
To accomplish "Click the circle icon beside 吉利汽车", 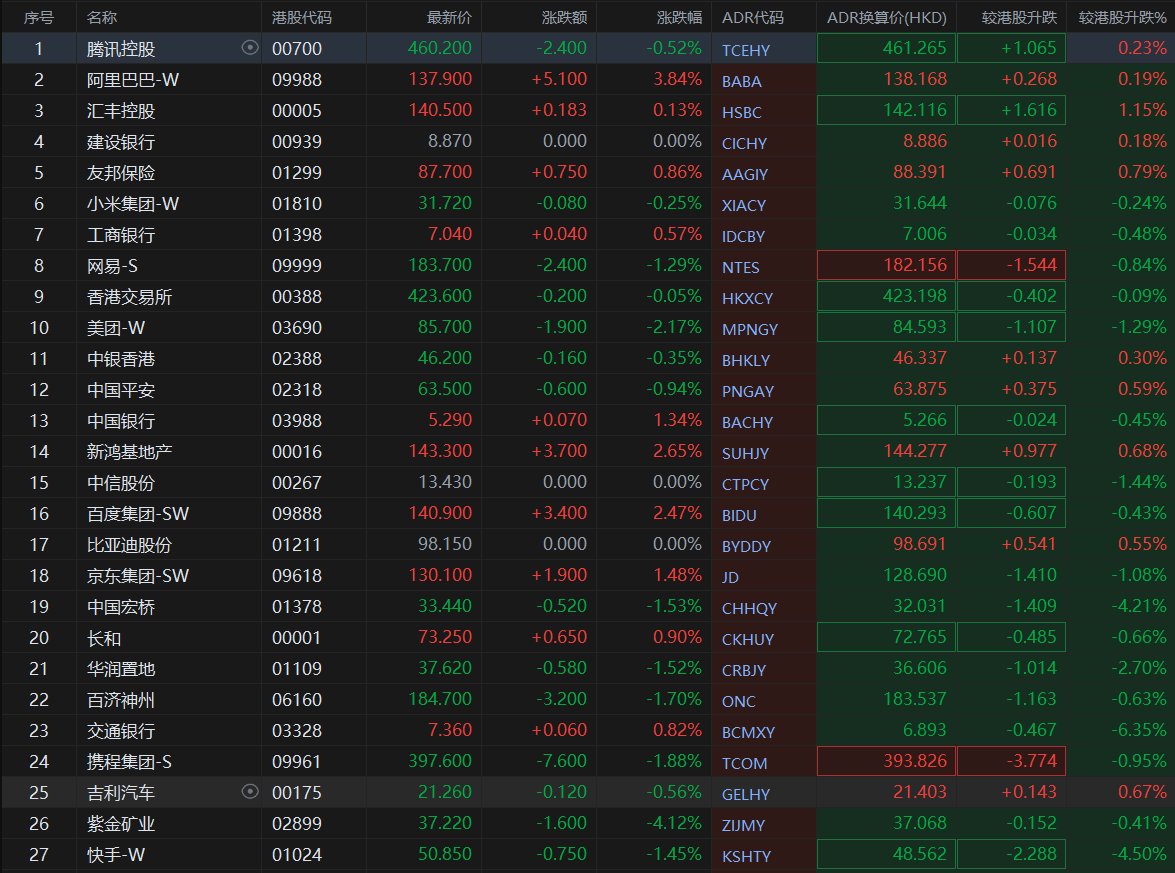I will pos(250,791).
